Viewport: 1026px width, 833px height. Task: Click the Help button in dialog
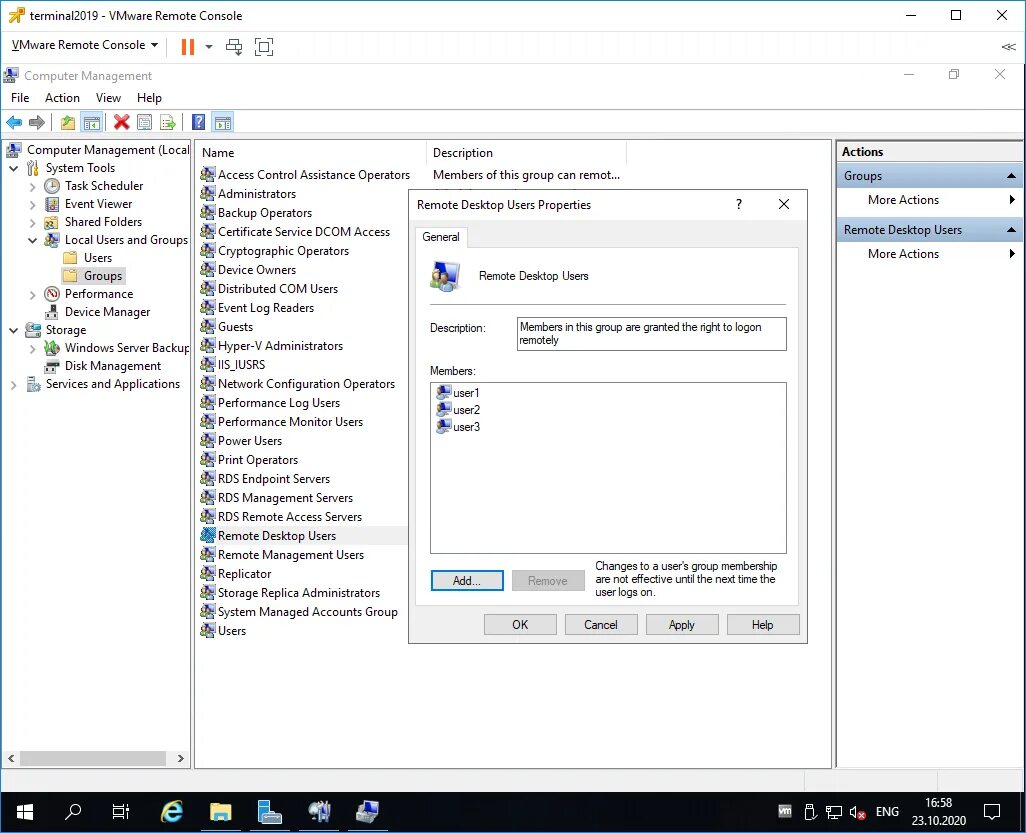762,625
